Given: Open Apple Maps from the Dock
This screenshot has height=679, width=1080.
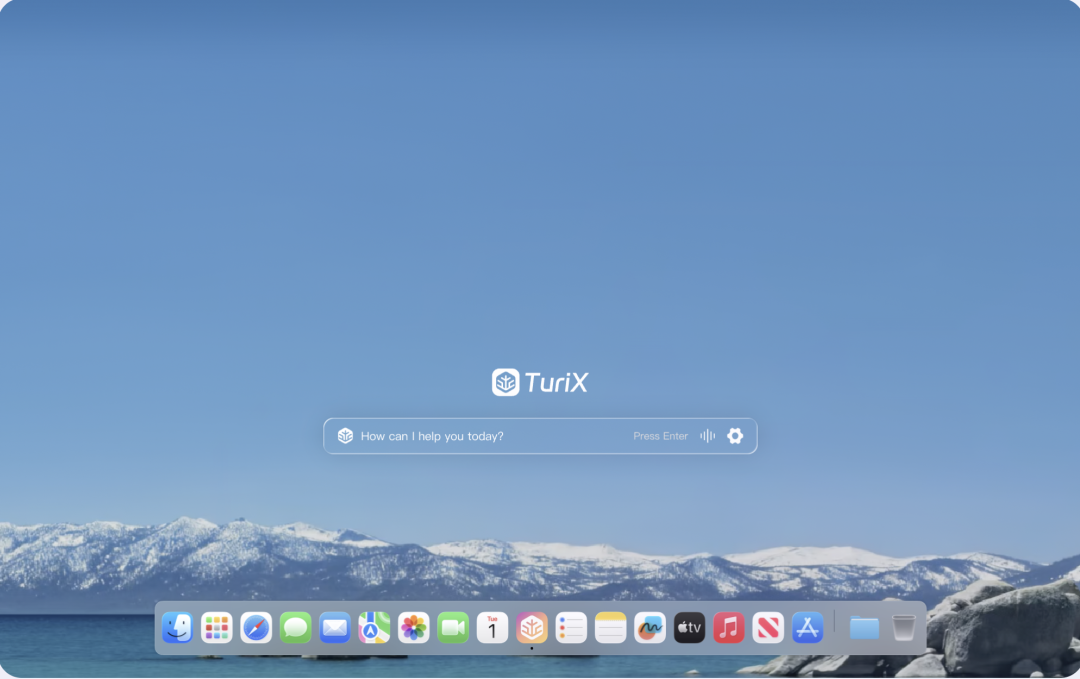Looking at the screenshot, I should (374, 628).
